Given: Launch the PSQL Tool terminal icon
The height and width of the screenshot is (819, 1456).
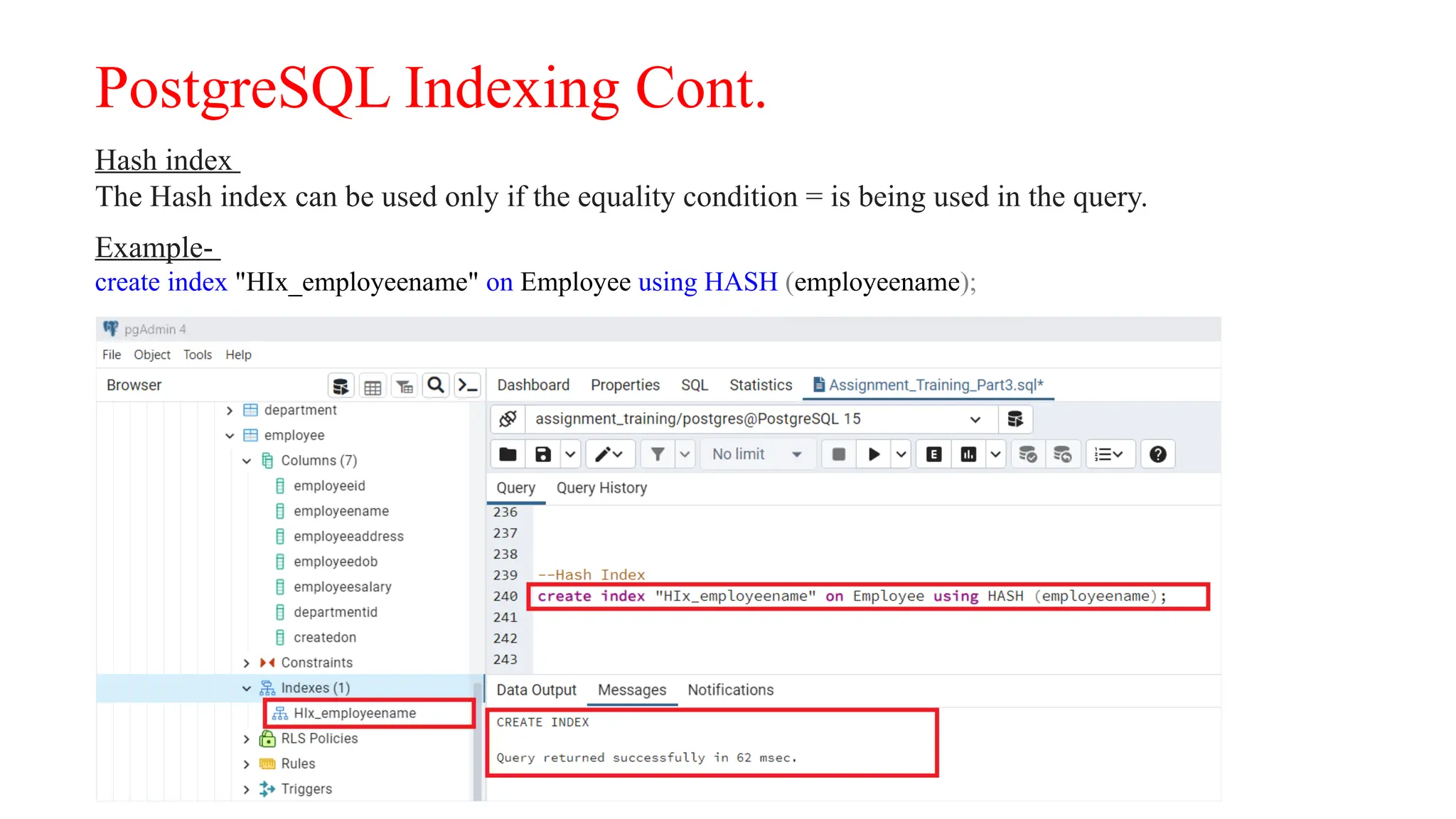Looking at the screenshot, I should 467,385.
